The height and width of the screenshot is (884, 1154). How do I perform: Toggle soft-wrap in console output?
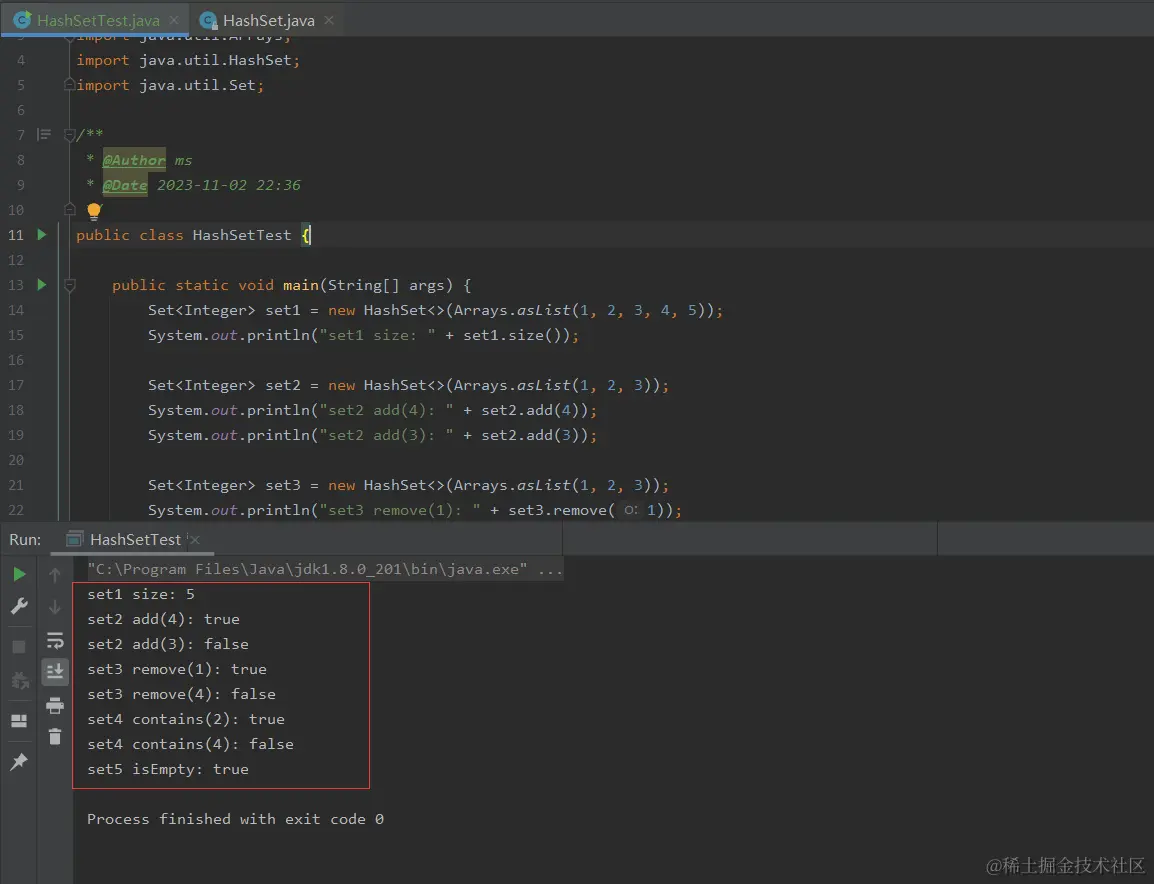pyautogui.click(x=55, y=640)
